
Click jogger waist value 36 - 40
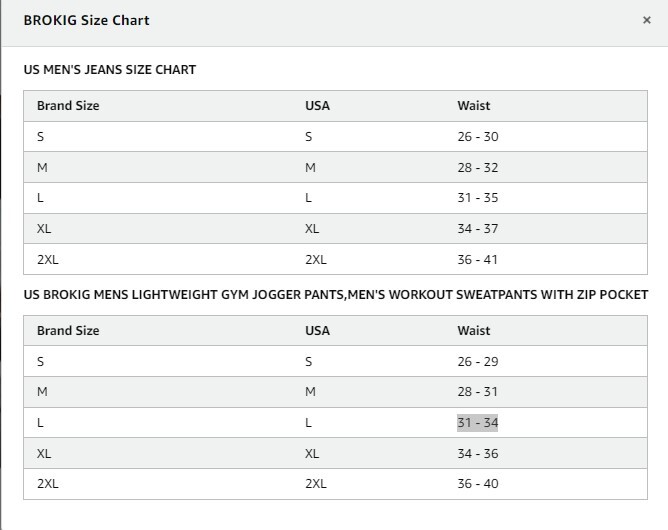click(x=477, y=484)
